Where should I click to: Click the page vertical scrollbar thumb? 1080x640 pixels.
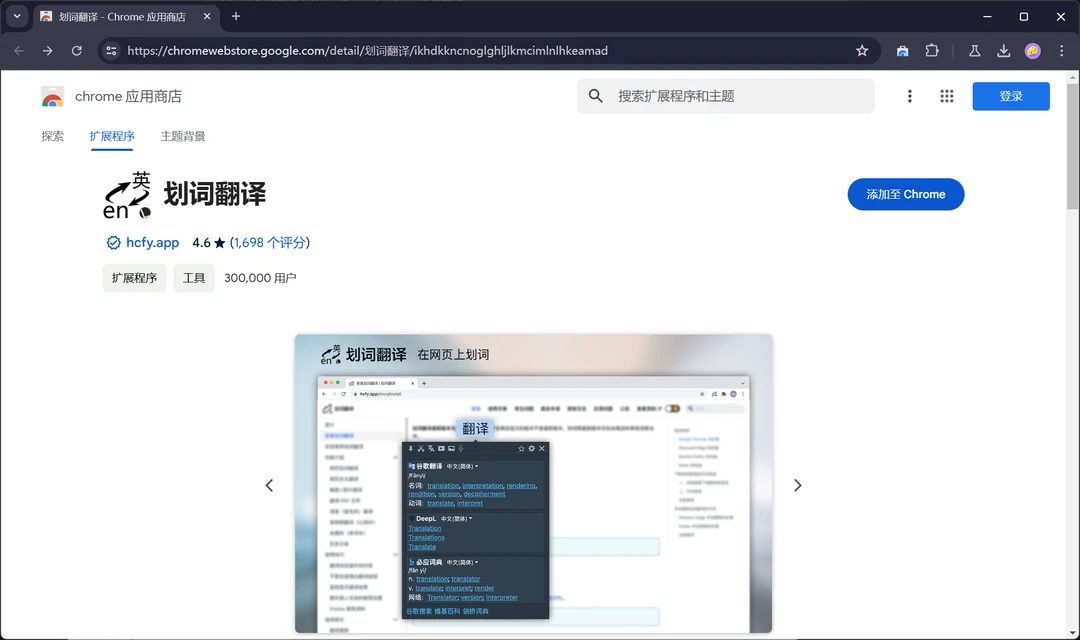pos(1072,145)
